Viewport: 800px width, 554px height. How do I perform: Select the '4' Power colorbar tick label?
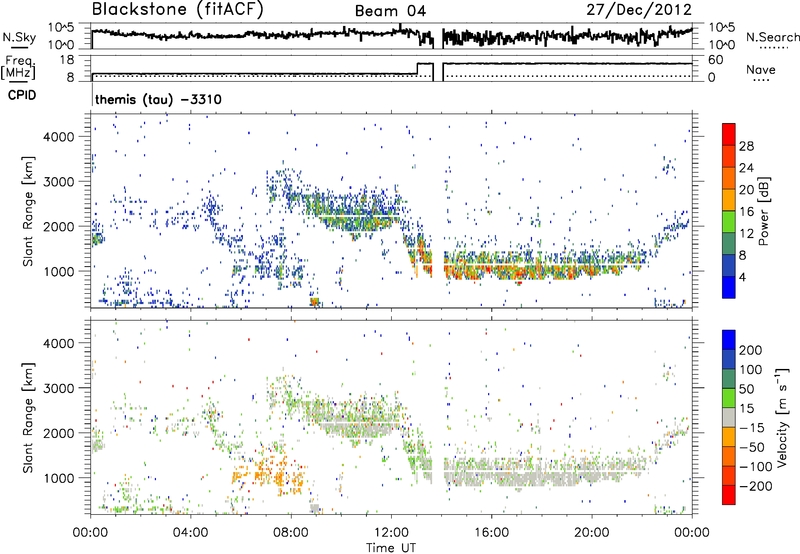point(742,277)
